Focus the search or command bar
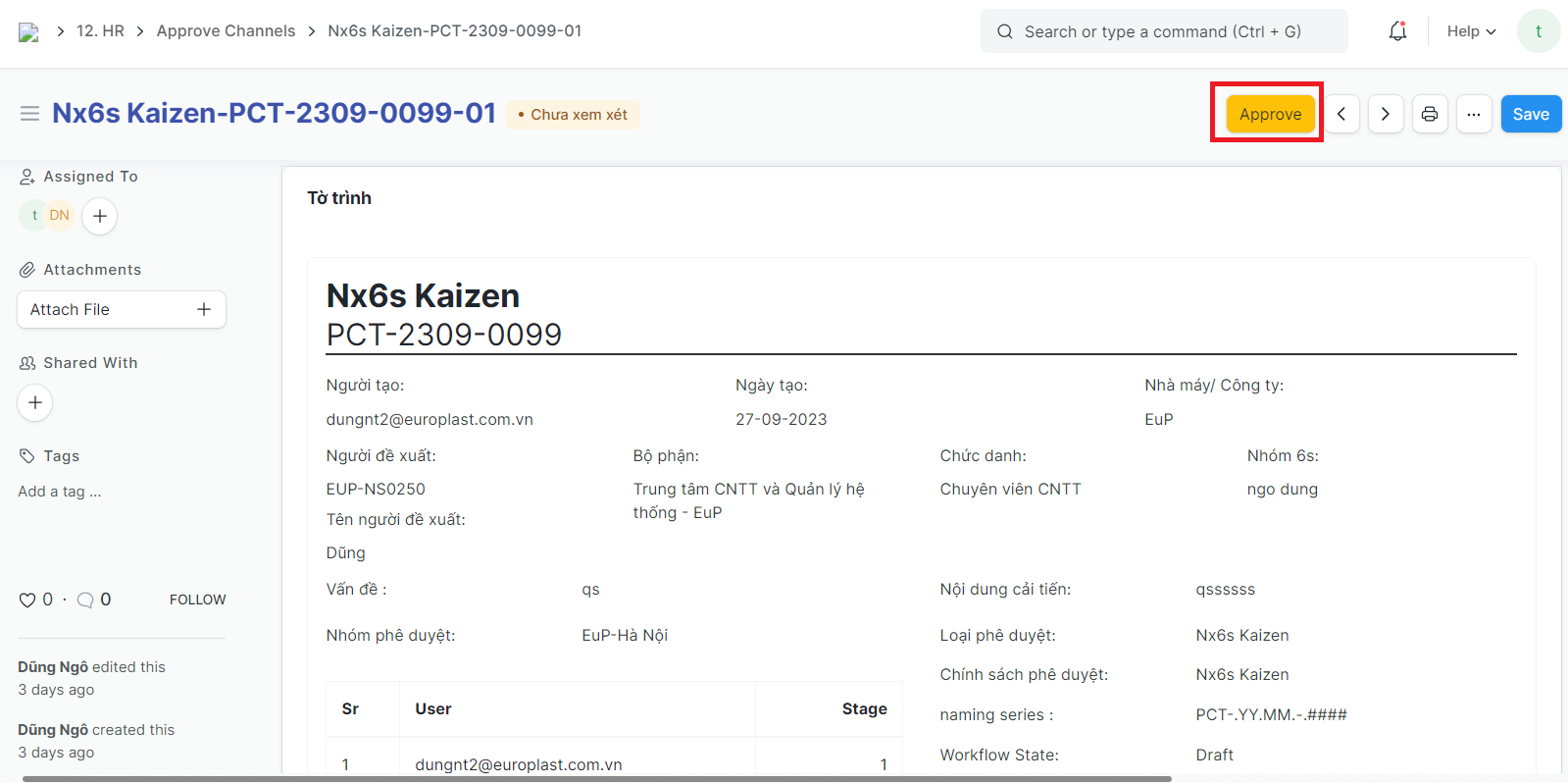Screen dimensions: 1568x783 coord(1163,31)
